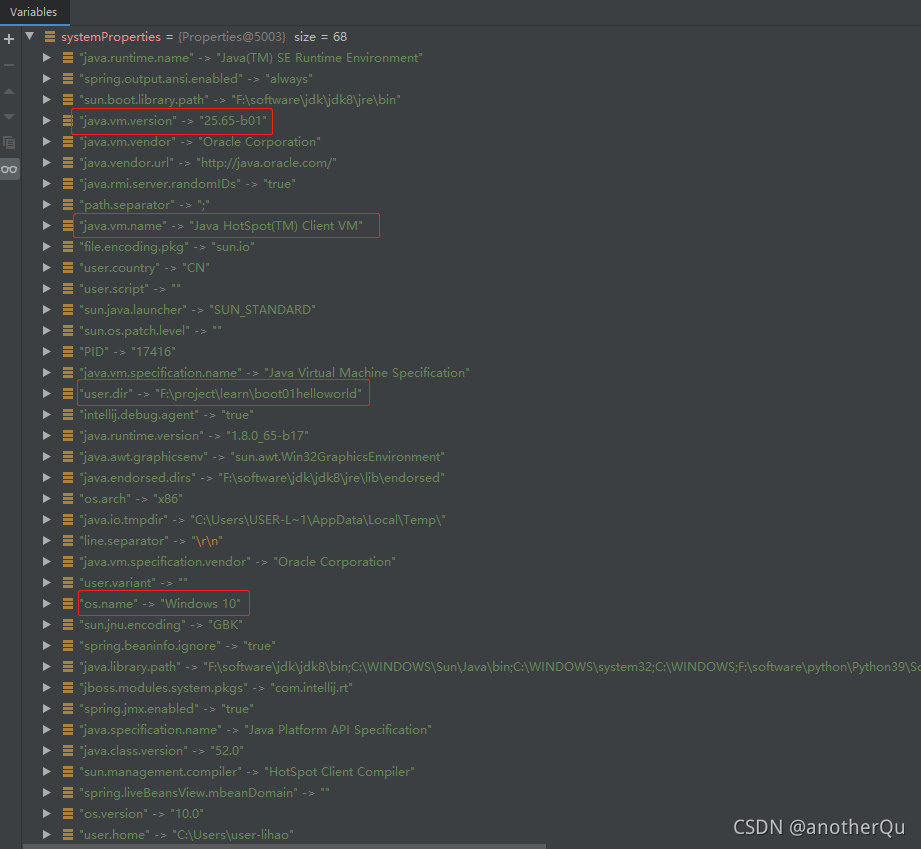Expand the "java.rmi.server.randomIDs" entry

(x=46, y=184)
